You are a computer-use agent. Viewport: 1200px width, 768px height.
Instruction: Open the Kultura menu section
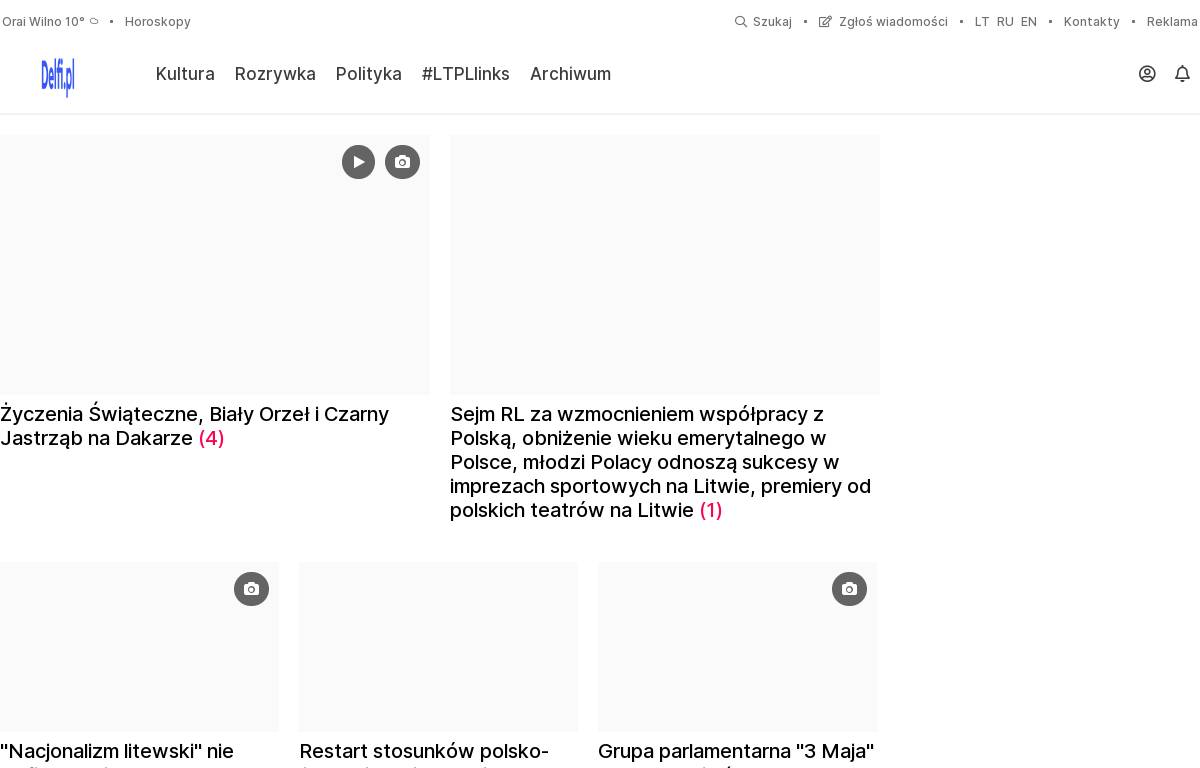click(185, 74)
